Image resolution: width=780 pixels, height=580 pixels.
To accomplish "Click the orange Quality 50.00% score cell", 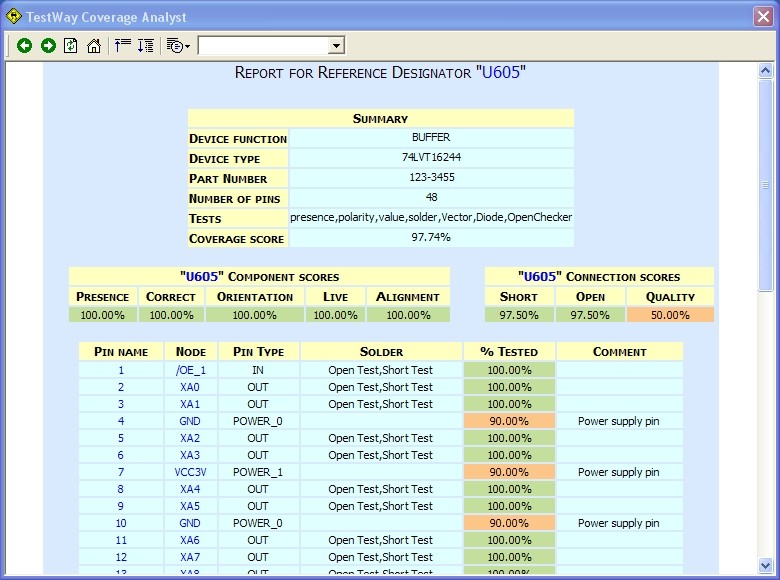I will tap(670, 315).
